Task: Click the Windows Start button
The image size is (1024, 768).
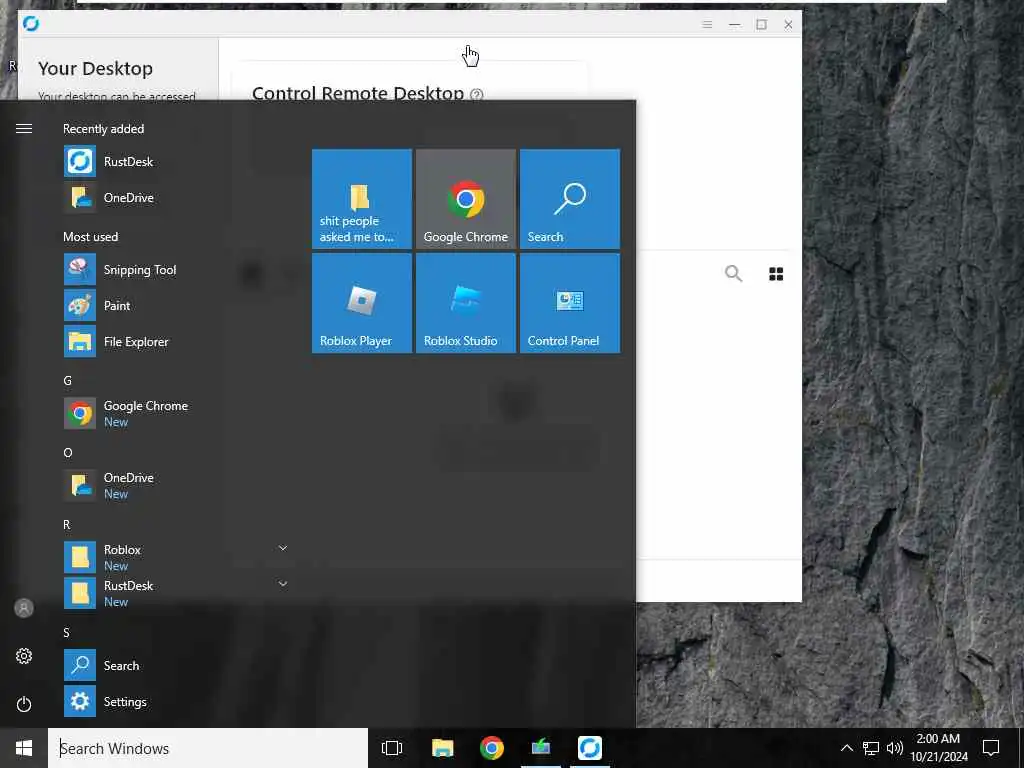Action: [24, 748]
